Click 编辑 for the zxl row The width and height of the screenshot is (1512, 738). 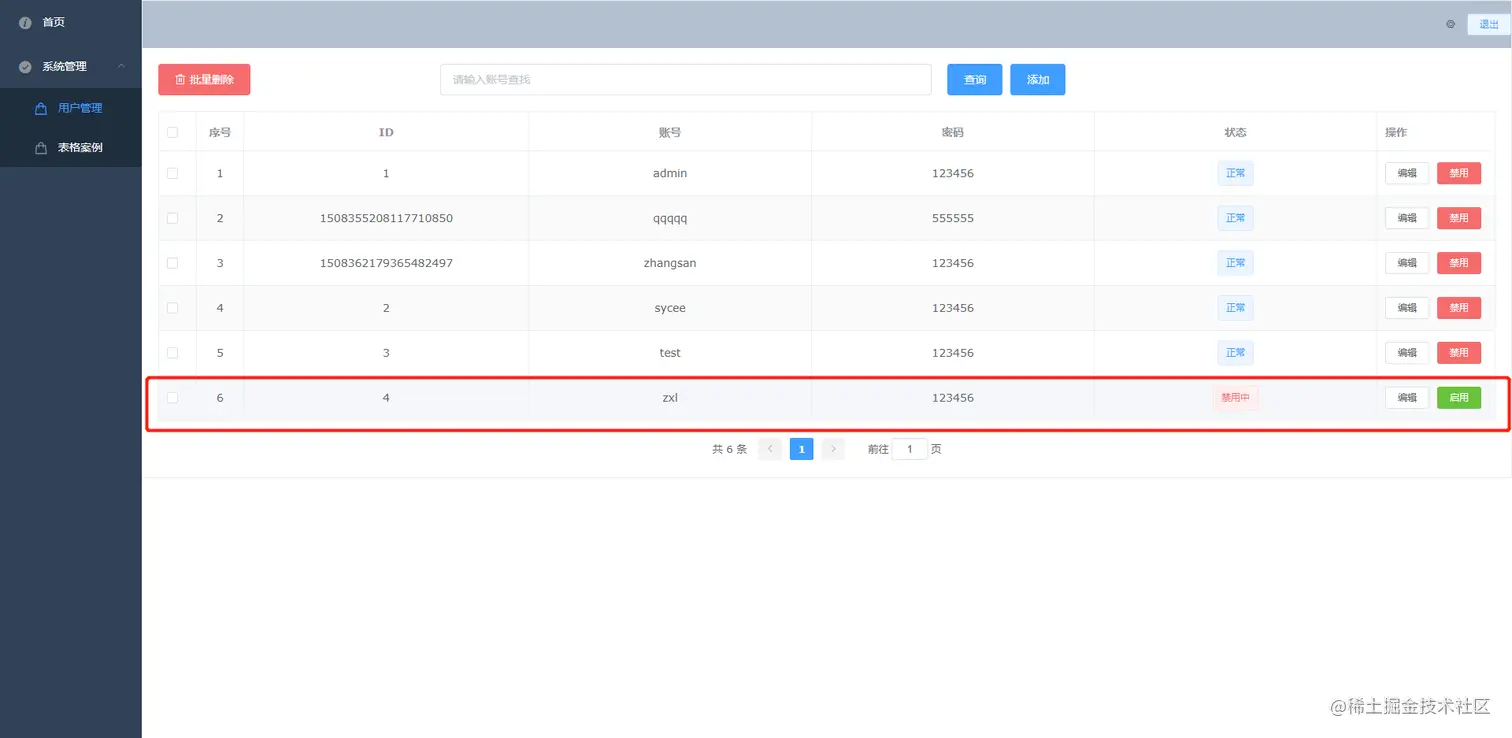pyautogui.click(x=1407, y=398)
